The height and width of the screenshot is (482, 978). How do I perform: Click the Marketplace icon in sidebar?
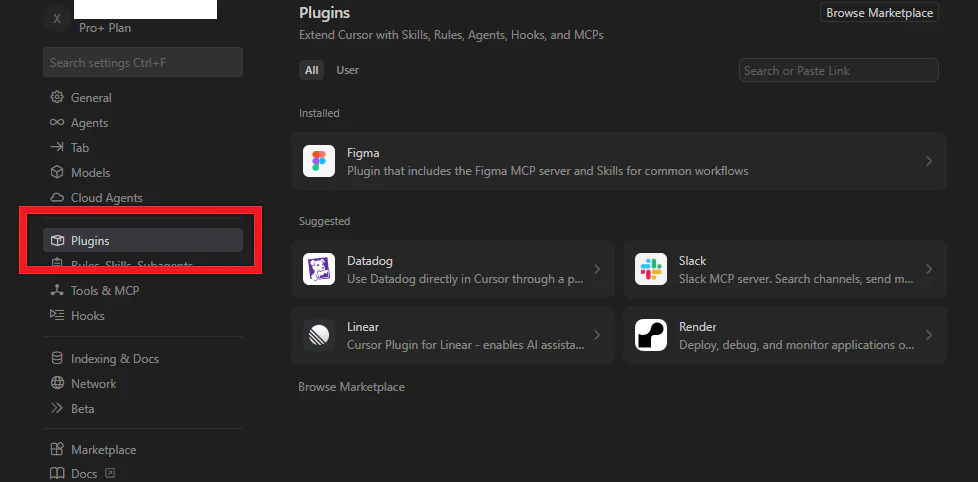pyautogui.click(x=57, y=449)
